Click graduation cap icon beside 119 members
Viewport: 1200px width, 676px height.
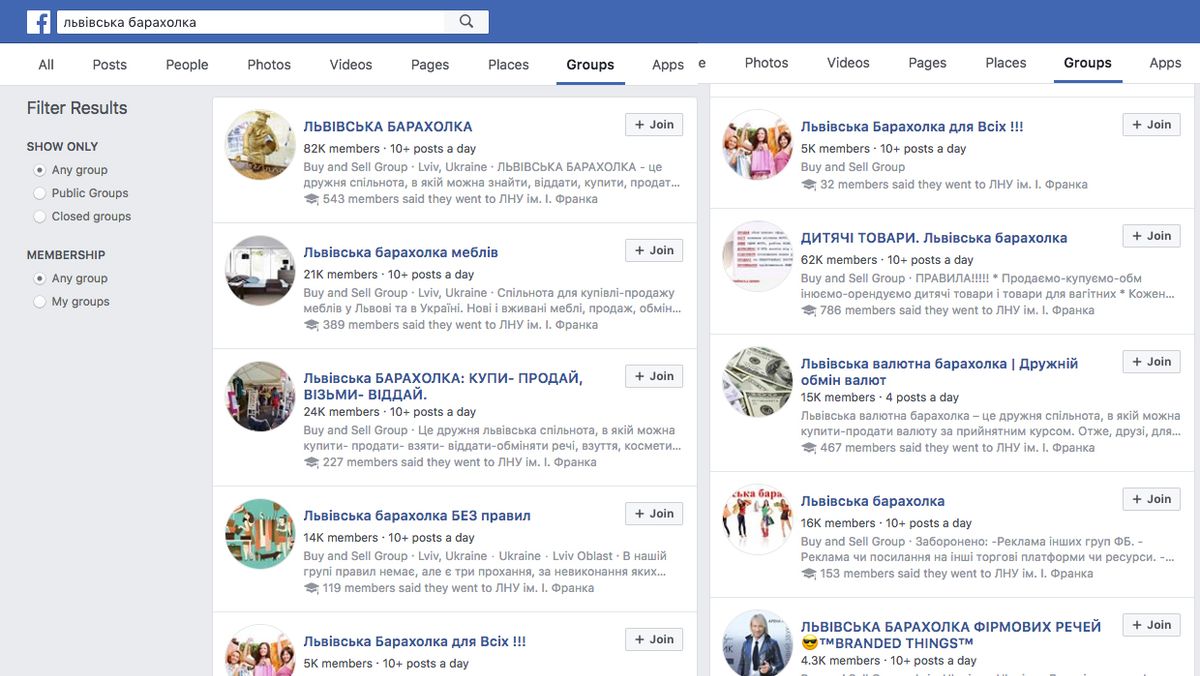pos(311,588)
